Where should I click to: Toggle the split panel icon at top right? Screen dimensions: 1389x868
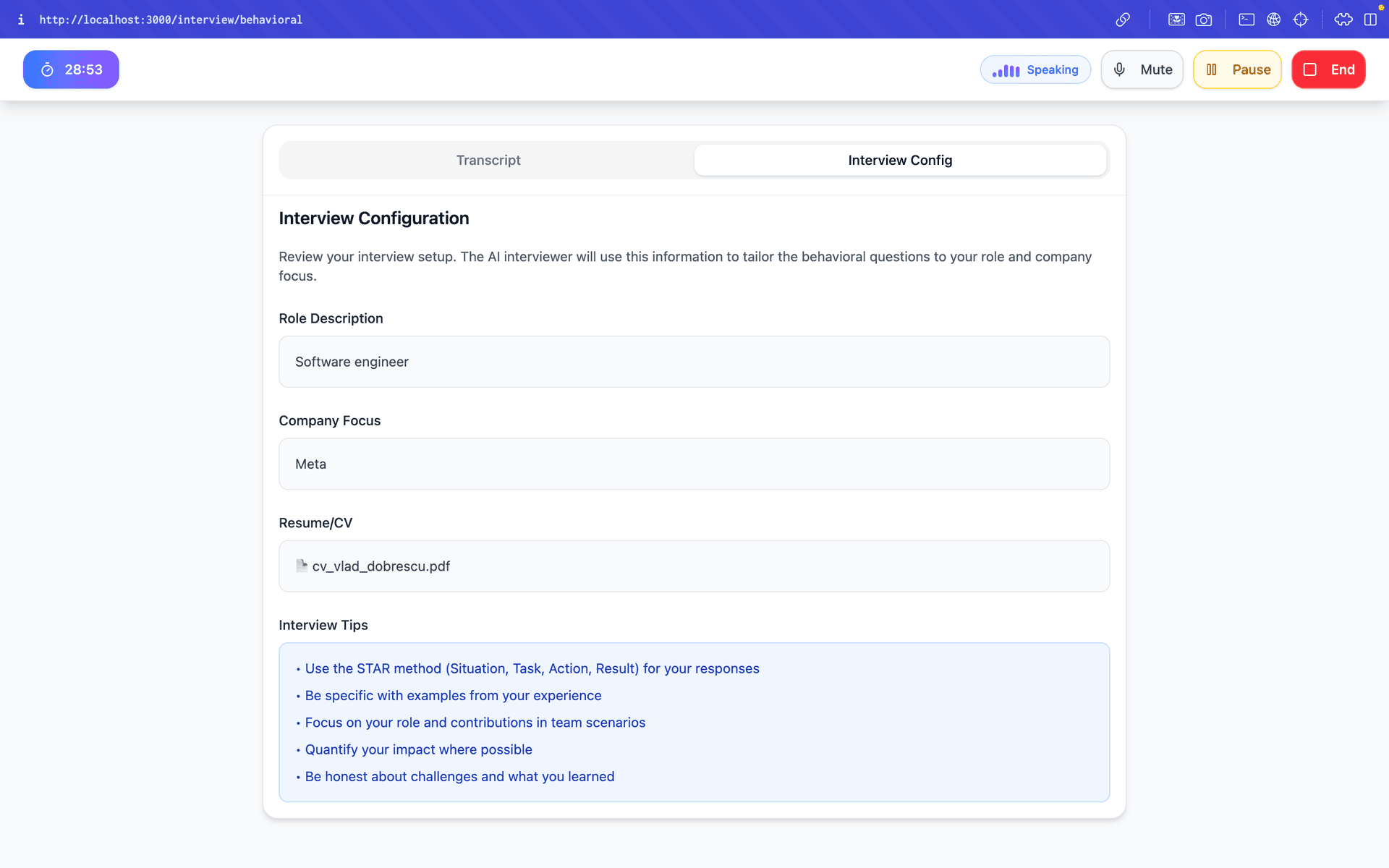pyautogui.click(x=1372, y=20)
